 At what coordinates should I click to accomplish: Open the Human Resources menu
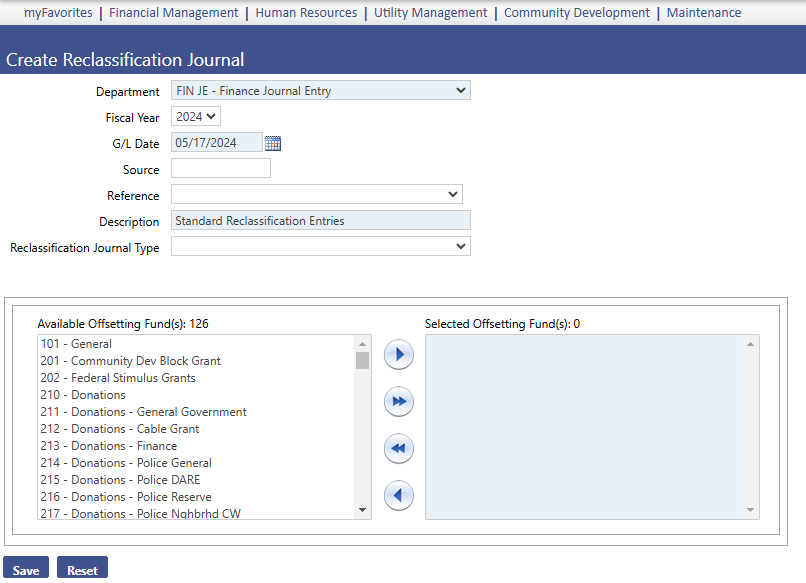pyautogui.click(x=306, y=13)
